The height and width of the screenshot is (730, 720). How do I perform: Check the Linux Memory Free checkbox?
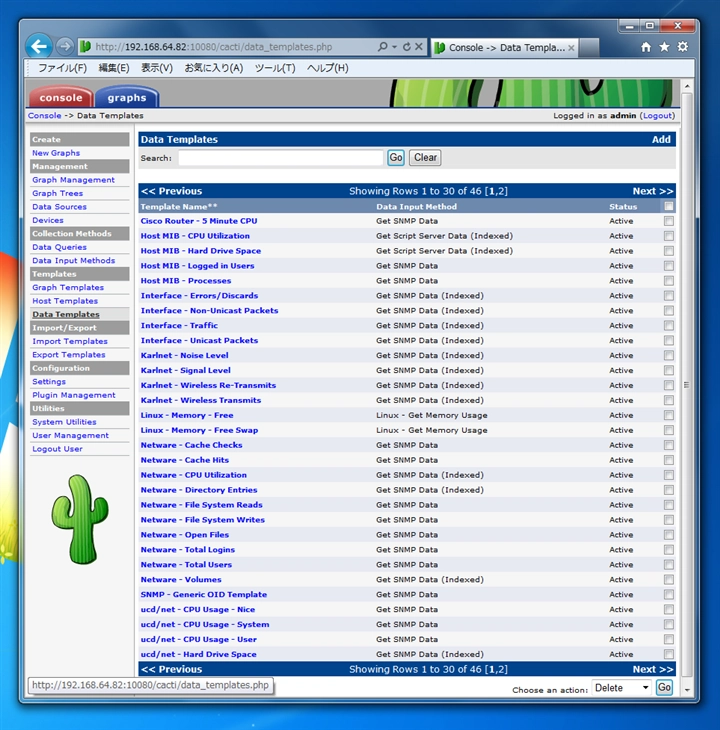click(669, 415)
